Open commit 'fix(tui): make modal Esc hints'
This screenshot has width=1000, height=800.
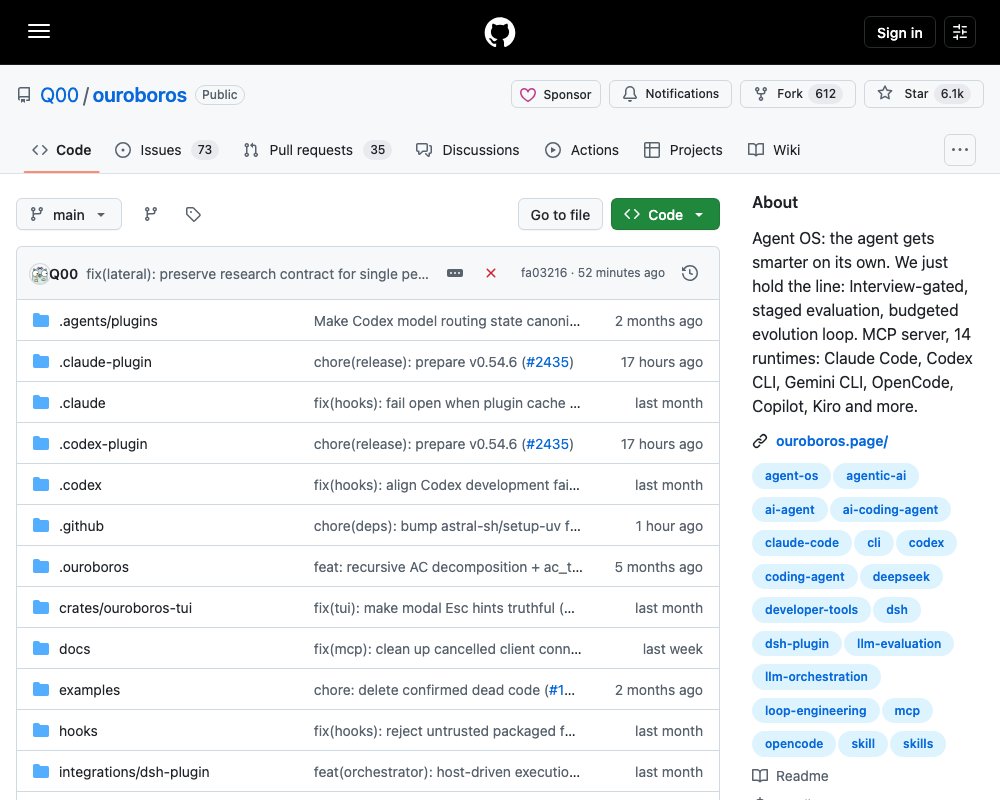pos(444,608)
